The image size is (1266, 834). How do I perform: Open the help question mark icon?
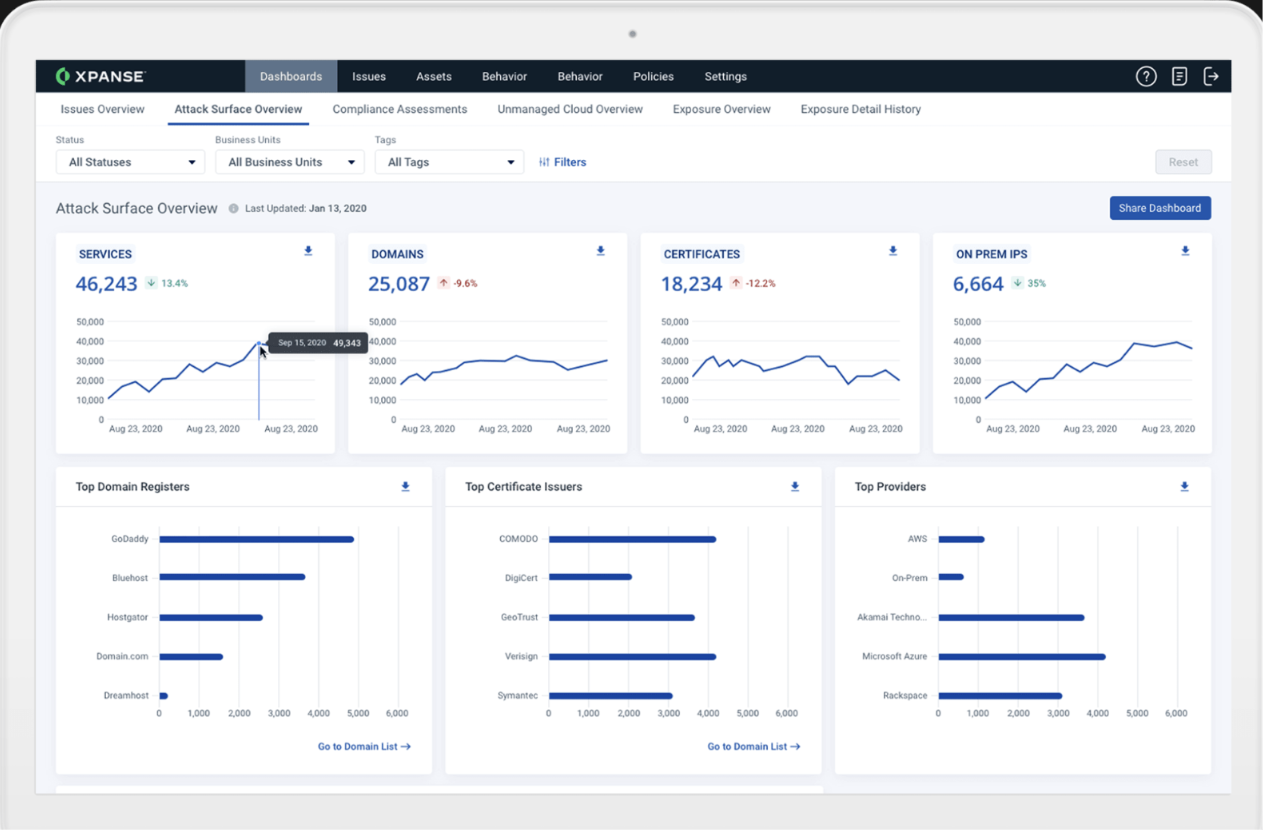click(1146, 76)
